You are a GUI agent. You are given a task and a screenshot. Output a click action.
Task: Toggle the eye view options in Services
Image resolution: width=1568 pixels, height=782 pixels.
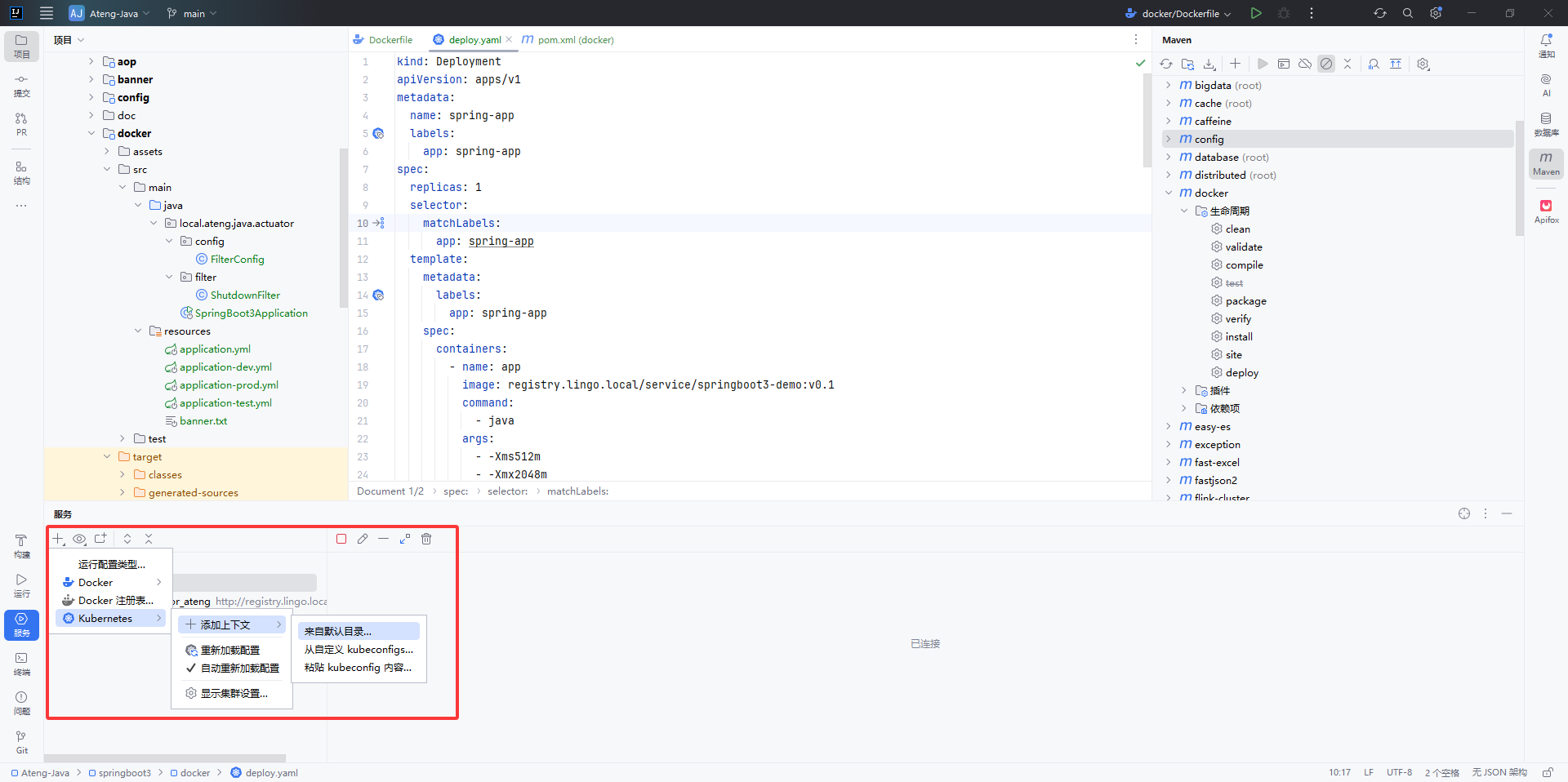[x=79, y=539]
